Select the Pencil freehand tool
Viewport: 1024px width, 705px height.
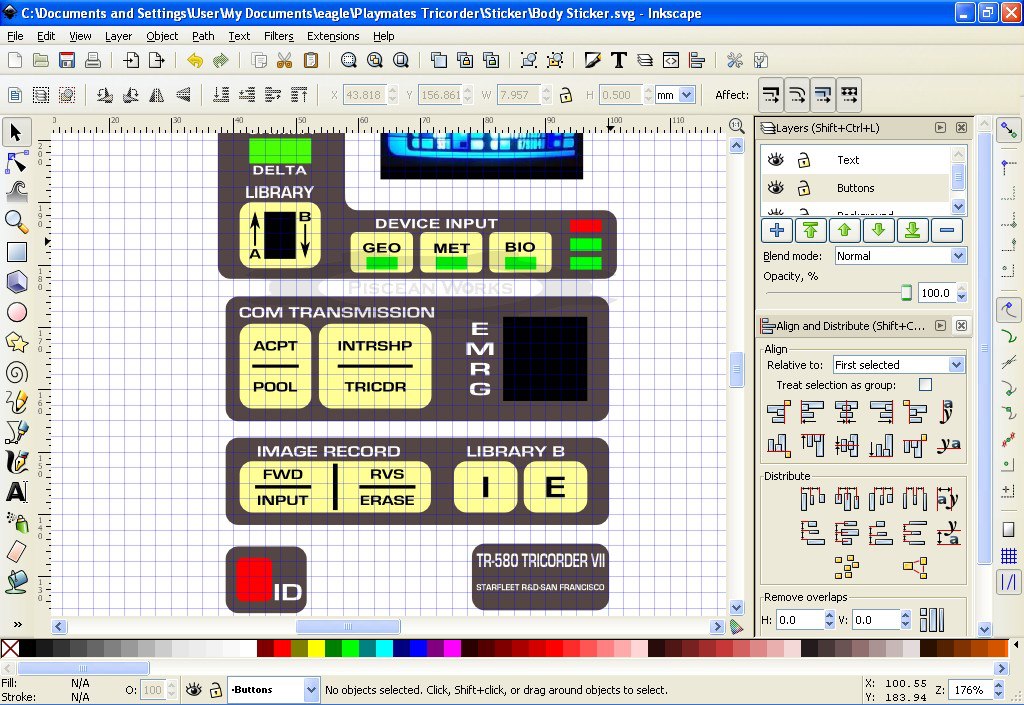[x=16, y=401]
